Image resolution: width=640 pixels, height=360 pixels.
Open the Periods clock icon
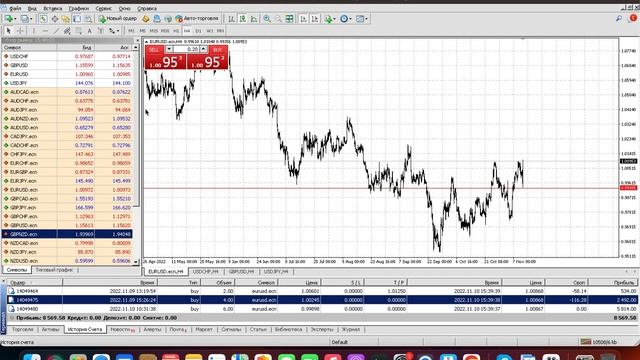pyautogui.click(x=344, y=19)
